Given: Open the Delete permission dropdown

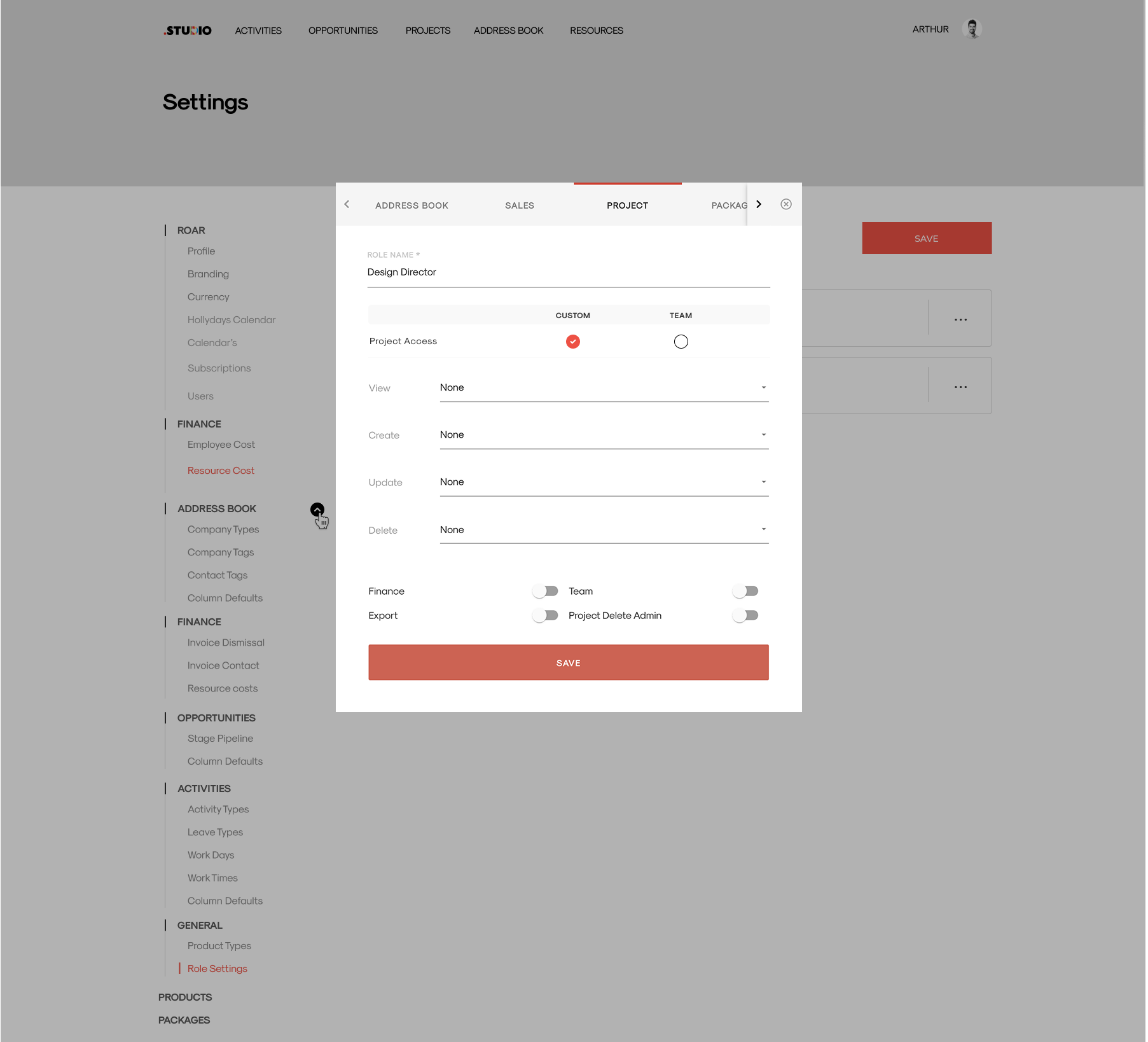Looking at the screenshot, I should 604,530.
